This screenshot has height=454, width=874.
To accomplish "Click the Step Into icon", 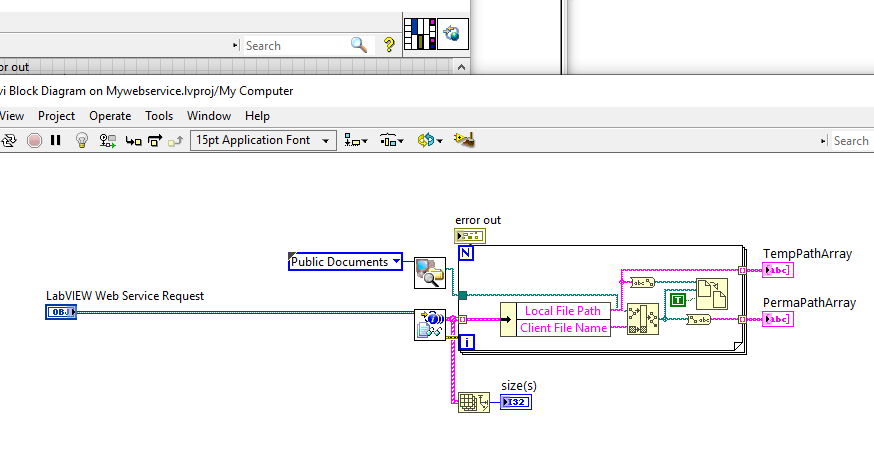I will (x=133, y=141).
